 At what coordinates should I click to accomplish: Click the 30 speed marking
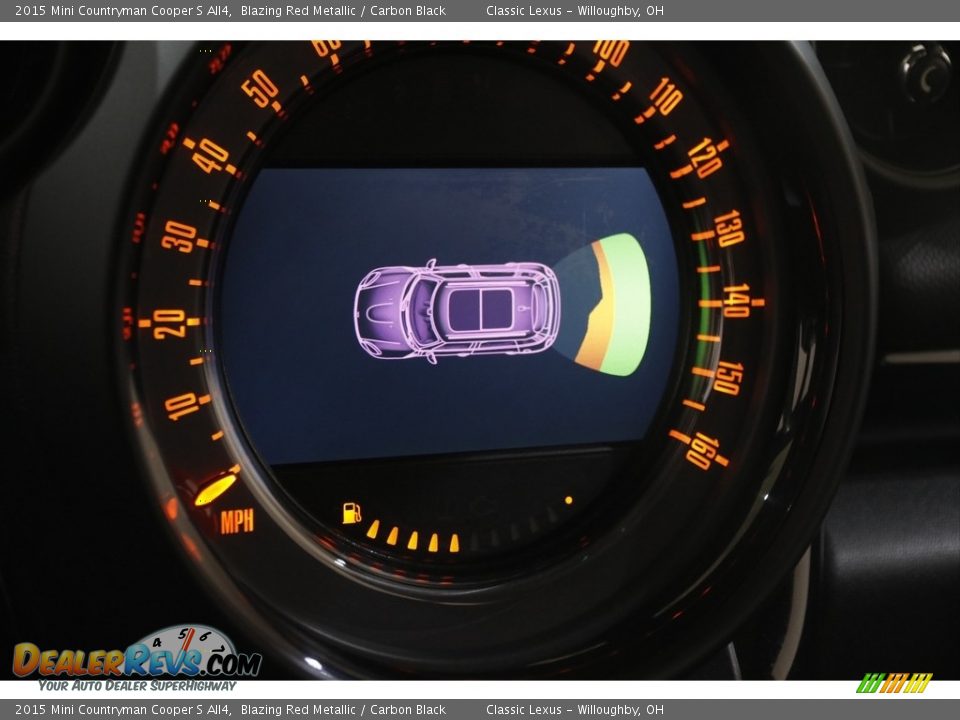(x=180, y=236)
